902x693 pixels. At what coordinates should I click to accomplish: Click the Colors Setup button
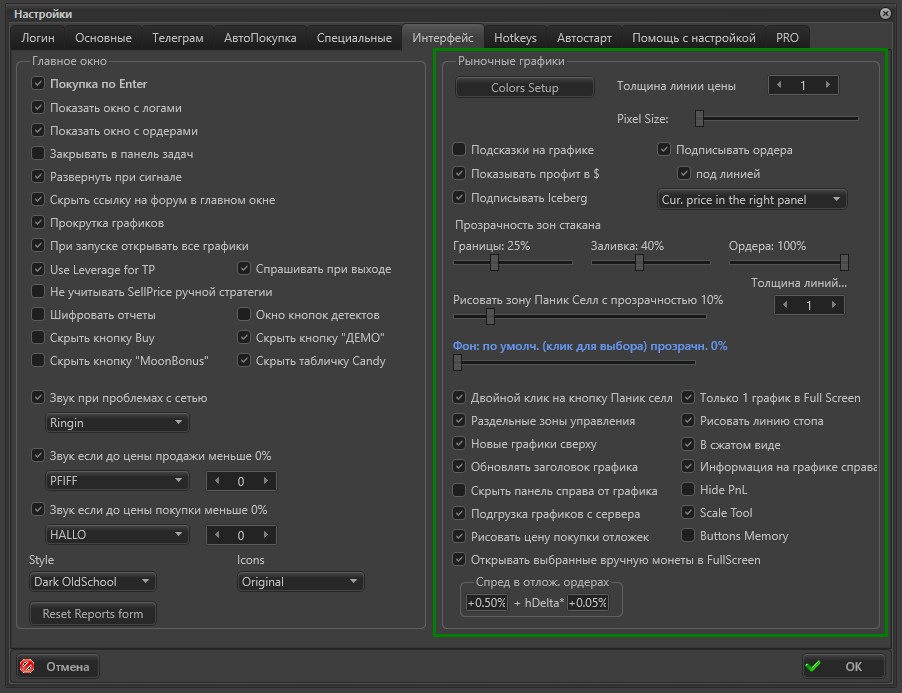pyautogui.click(x=525, y=87)
